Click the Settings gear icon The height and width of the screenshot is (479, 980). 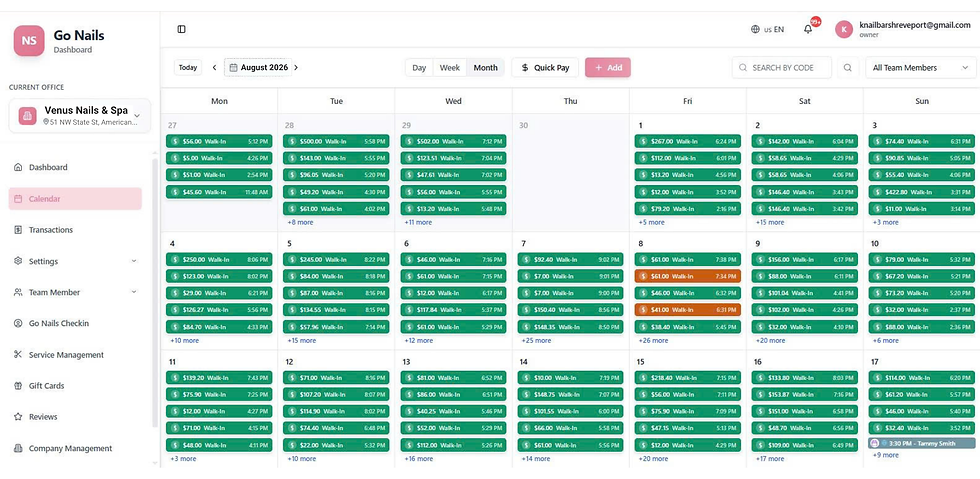coord(18,261)
